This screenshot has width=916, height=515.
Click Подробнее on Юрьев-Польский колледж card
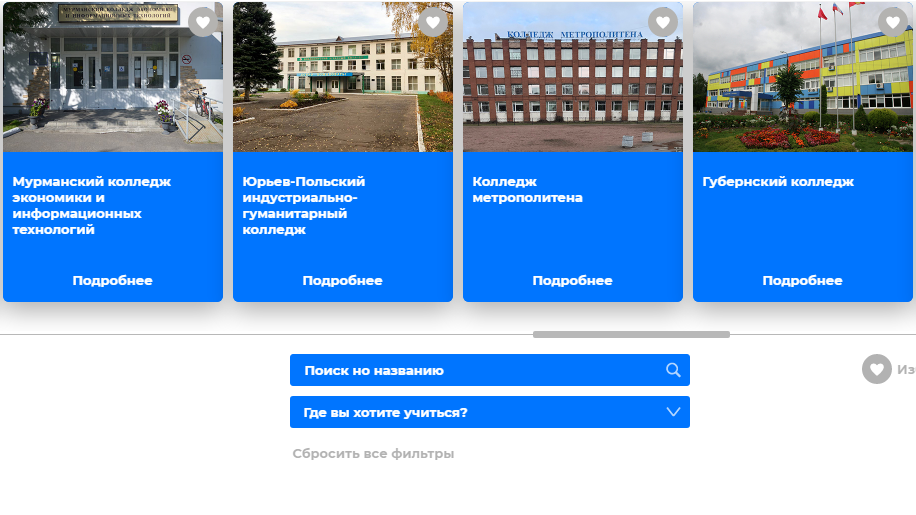tap(342, 281)
